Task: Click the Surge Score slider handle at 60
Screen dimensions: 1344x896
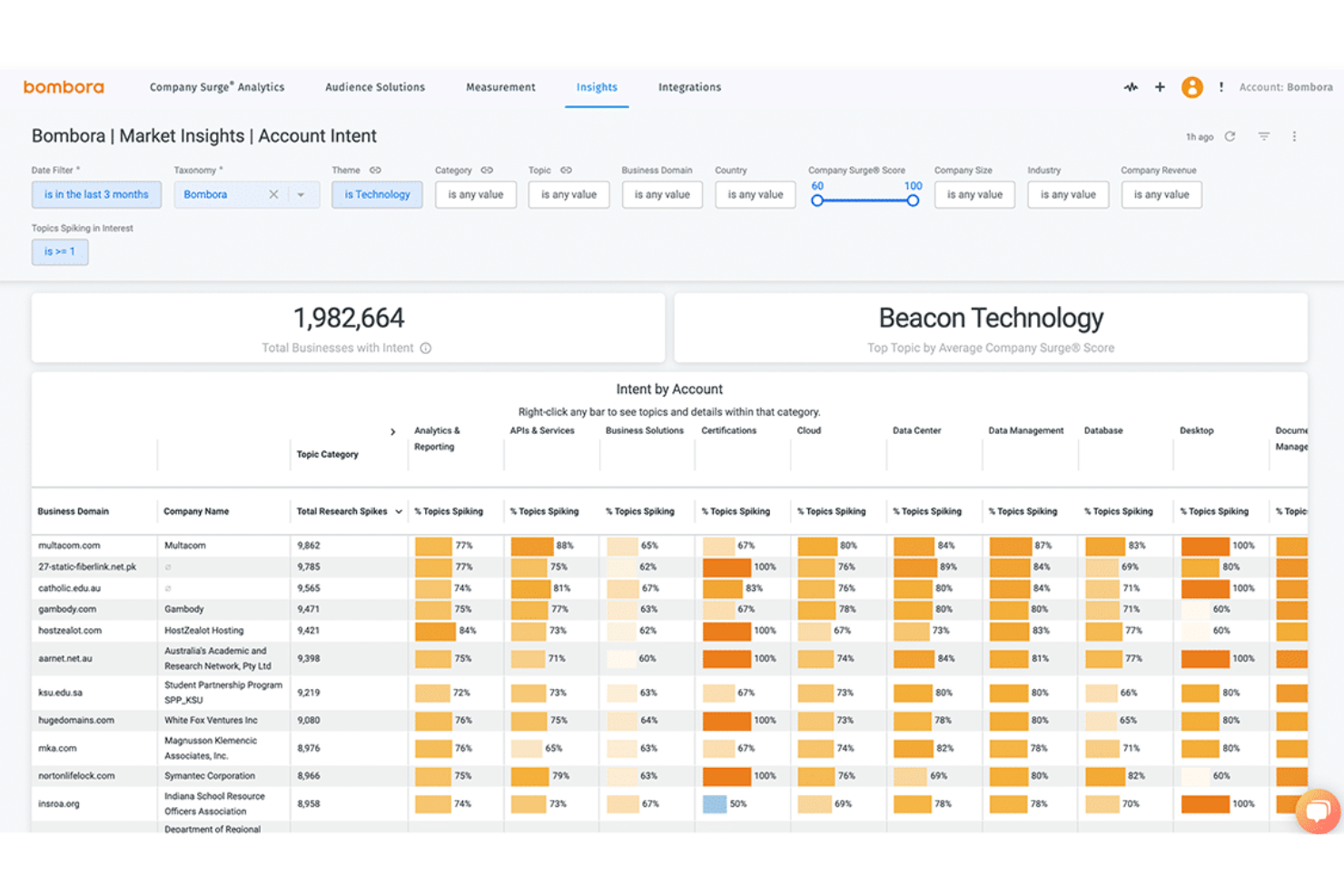Action: 817,201
